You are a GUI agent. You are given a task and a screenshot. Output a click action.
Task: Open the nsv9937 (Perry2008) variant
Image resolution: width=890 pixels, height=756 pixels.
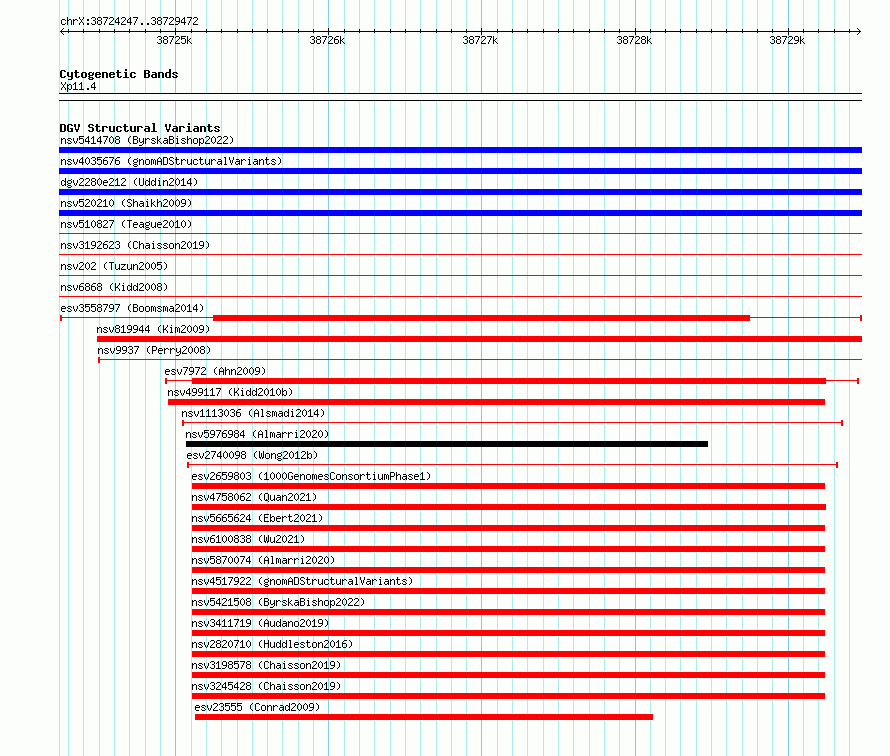tap(154, 350)
